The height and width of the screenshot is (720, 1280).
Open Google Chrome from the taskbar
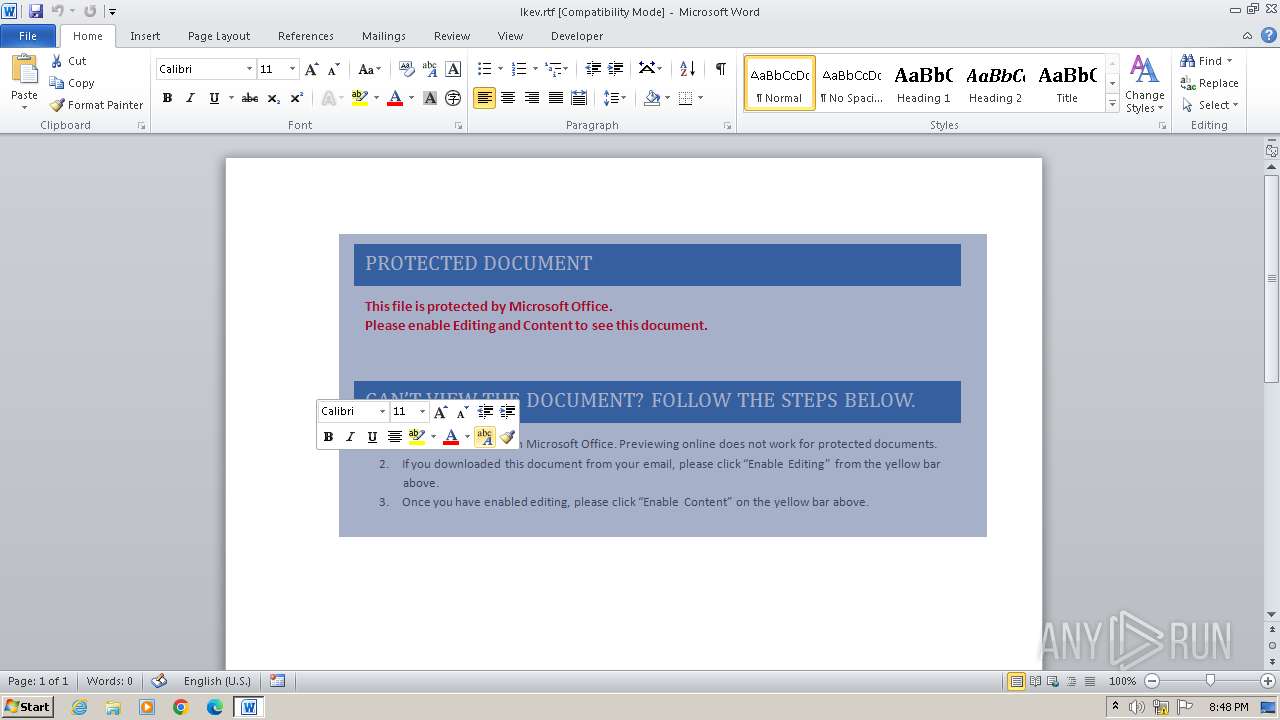point(181,707)
